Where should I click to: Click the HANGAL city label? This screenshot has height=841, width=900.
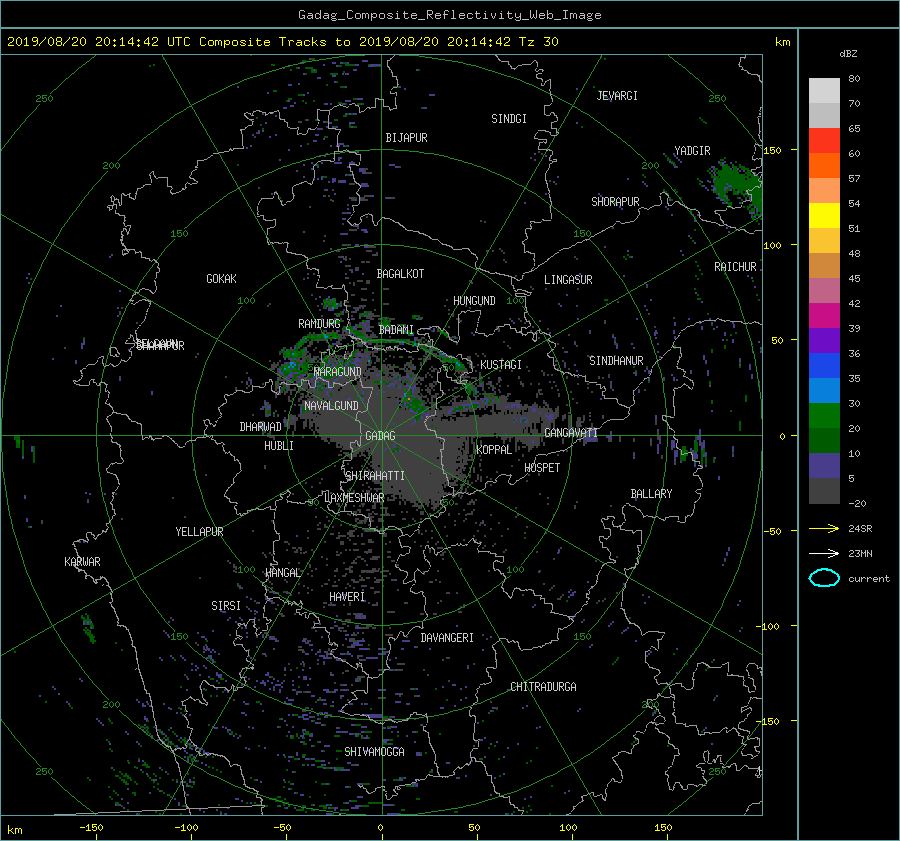coord(282,573)
